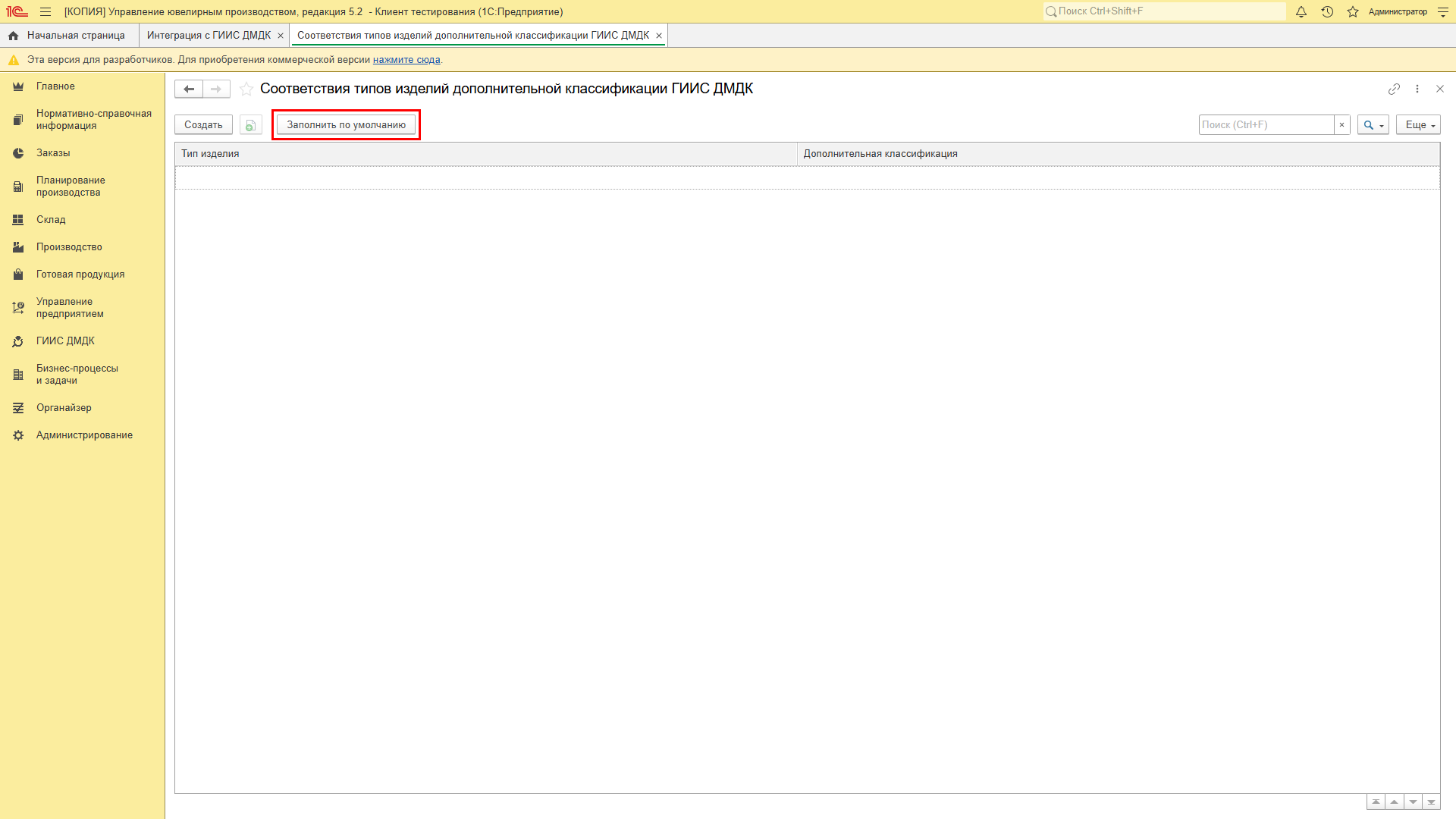
Task: Jump to the first row arrow
Action: [1376, 802]
